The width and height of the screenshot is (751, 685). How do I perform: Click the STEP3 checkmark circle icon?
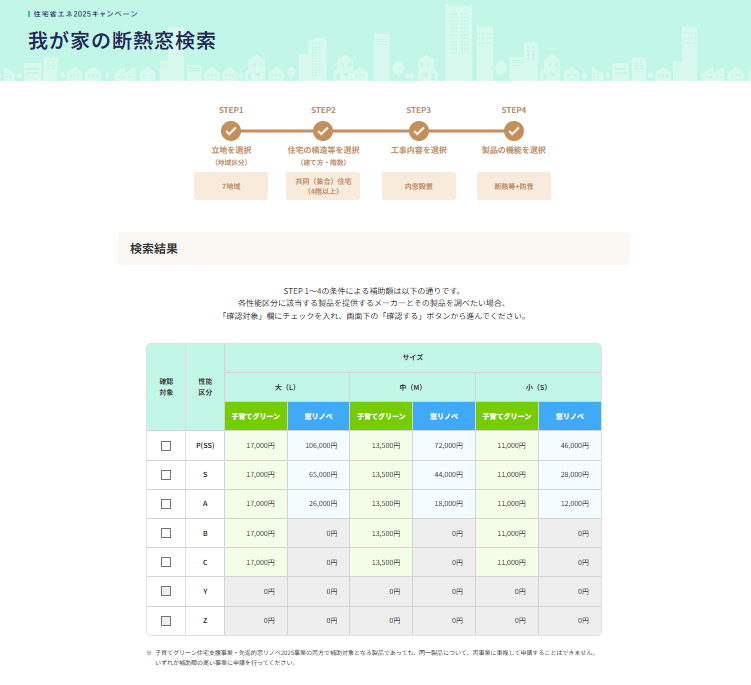click(419, 131)
